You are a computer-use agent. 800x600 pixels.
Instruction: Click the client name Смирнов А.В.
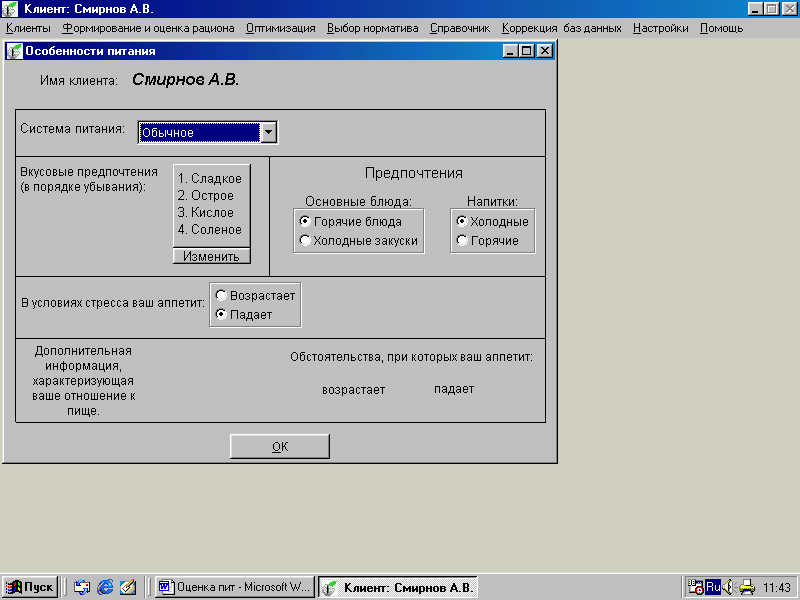(185, 80)
